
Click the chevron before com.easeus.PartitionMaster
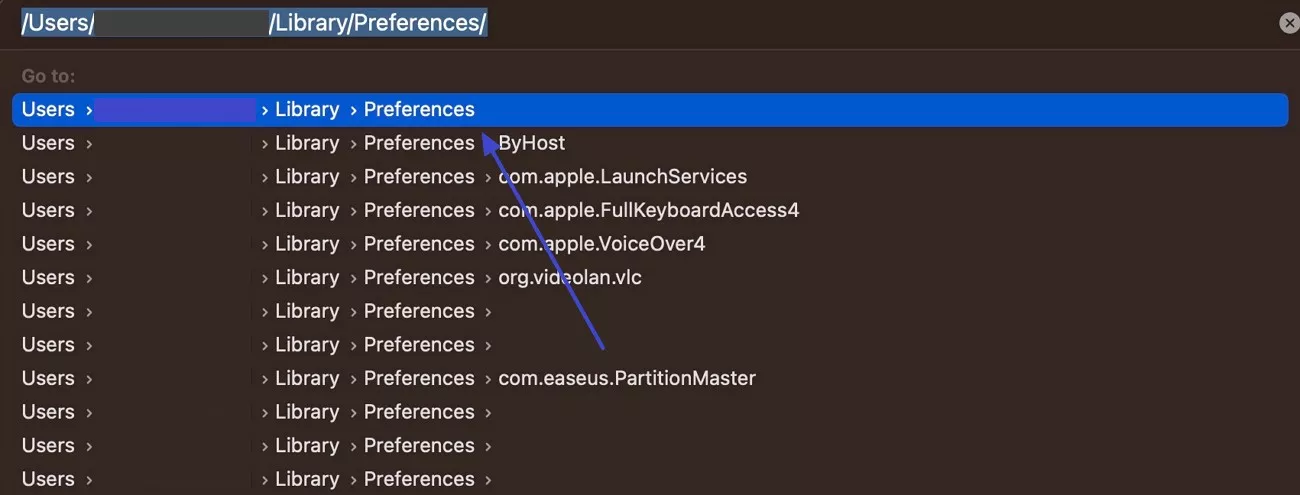[488, 379]
